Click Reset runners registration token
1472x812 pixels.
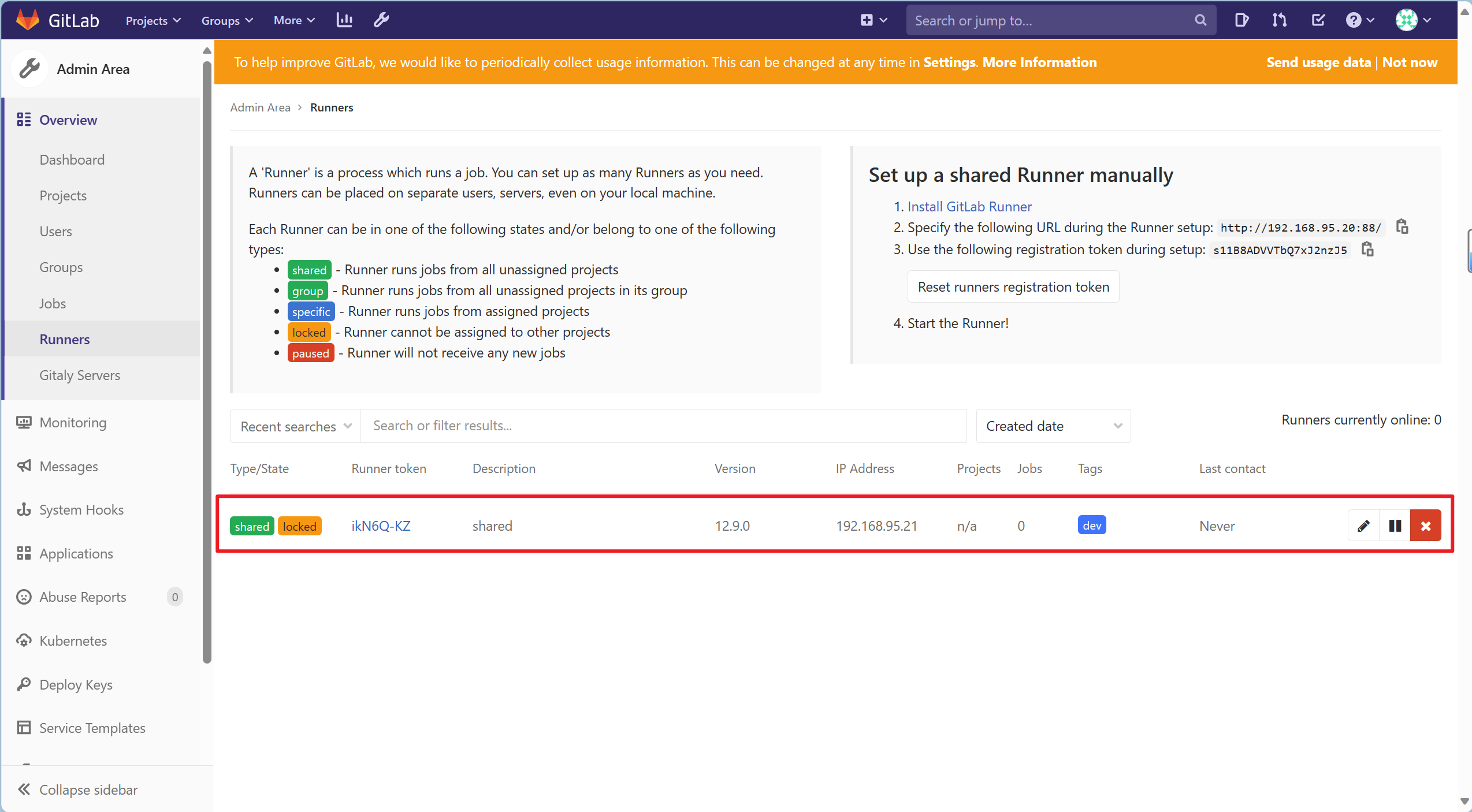[x=1013, y=286]
